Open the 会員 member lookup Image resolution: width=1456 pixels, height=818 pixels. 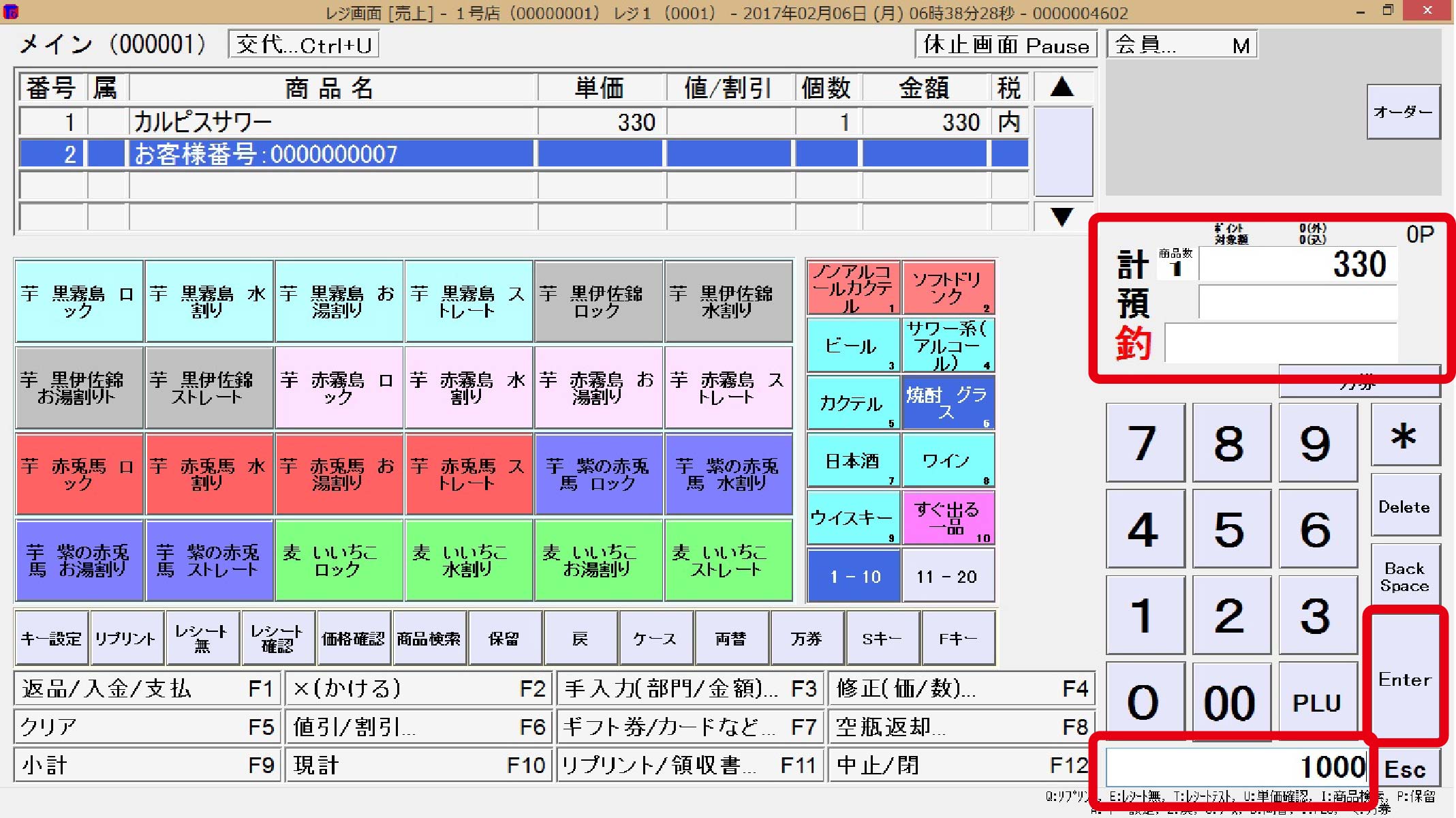tap(1181, 44)
